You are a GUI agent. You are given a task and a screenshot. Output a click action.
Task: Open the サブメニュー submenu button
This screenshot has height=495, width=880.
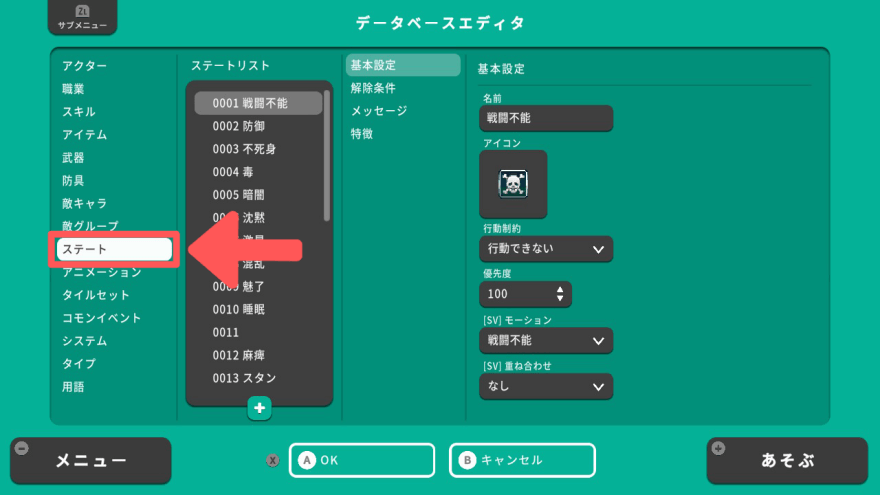pos(82,17)
